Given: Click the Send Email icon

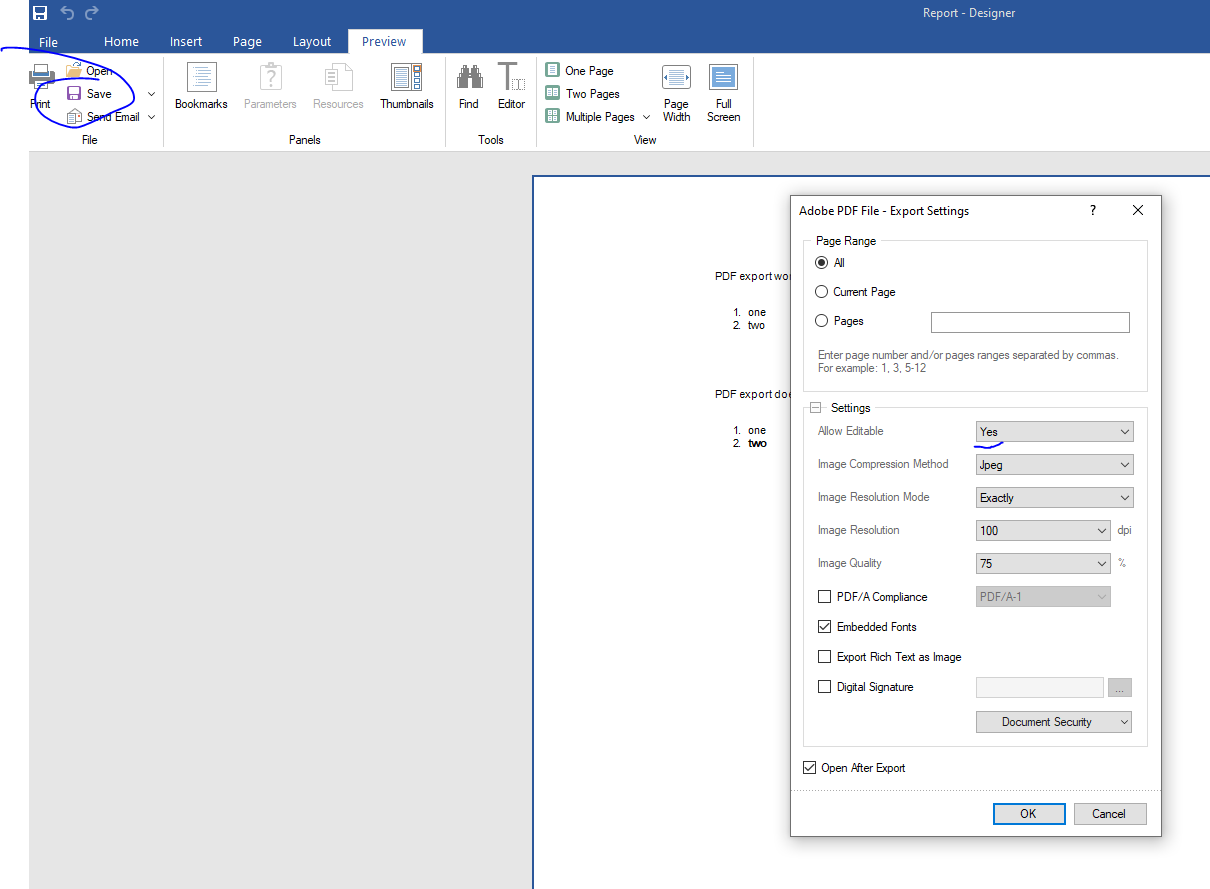Looking at the screenshot, I should (x=75, y=117).
